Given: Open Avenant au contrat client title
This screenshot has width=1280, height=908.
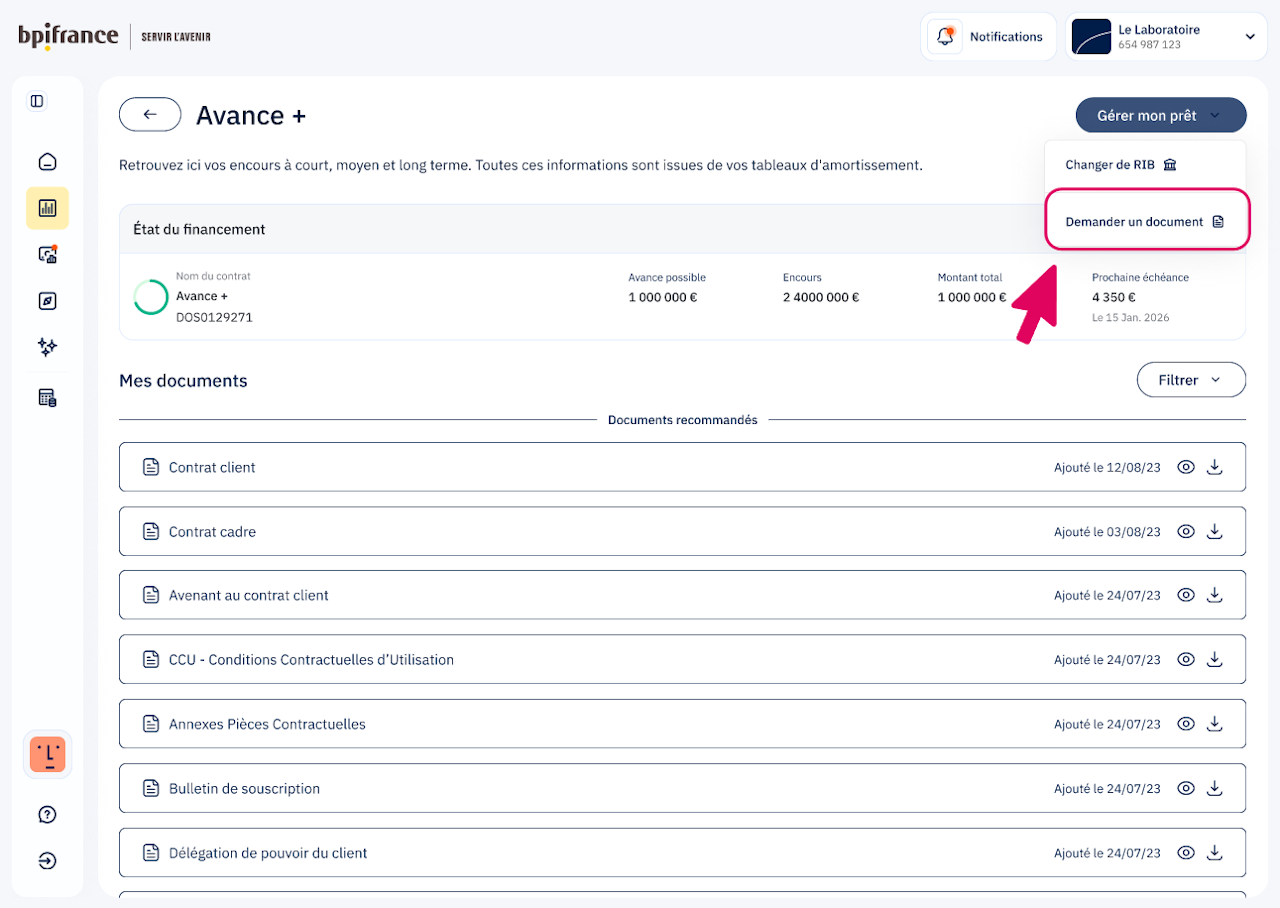Looking at the screenshot, I should tap(249, 595).
